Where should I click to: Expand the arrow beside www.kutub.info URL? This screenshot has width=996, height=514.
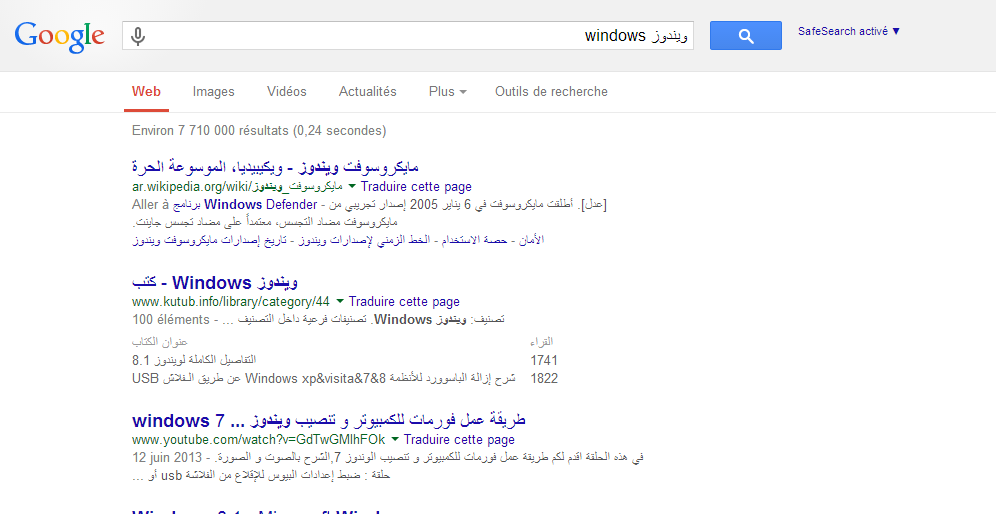(340, 301)
